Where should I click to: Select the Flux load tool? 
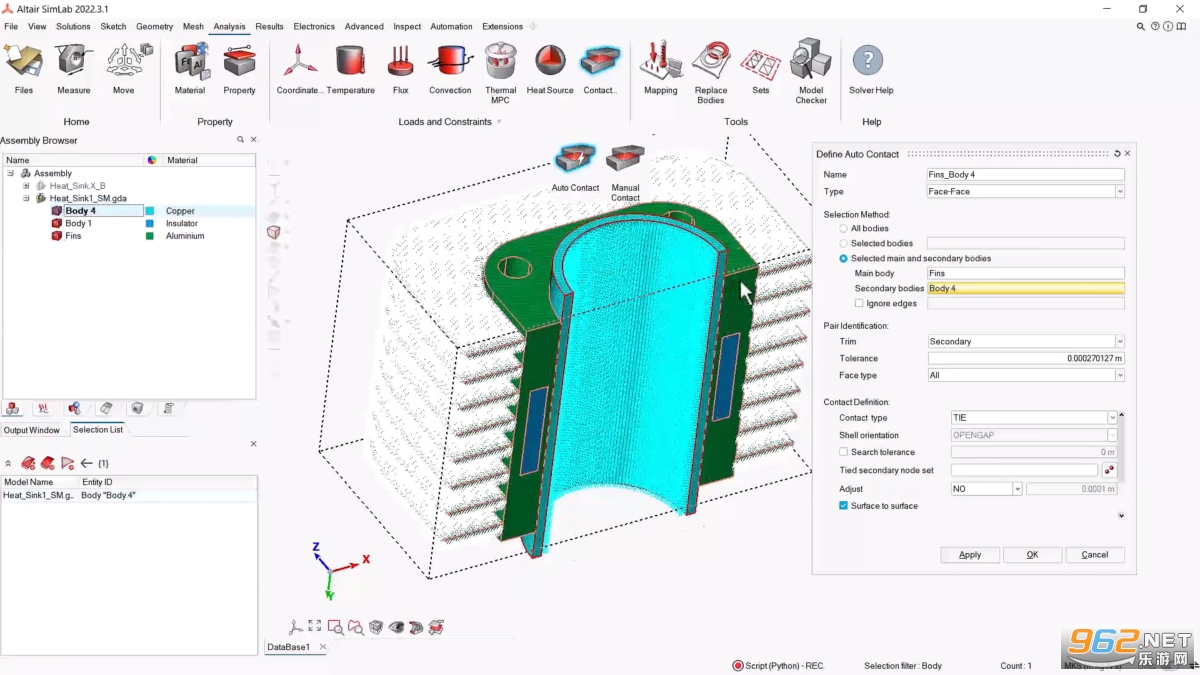click(x=400, y=68)
